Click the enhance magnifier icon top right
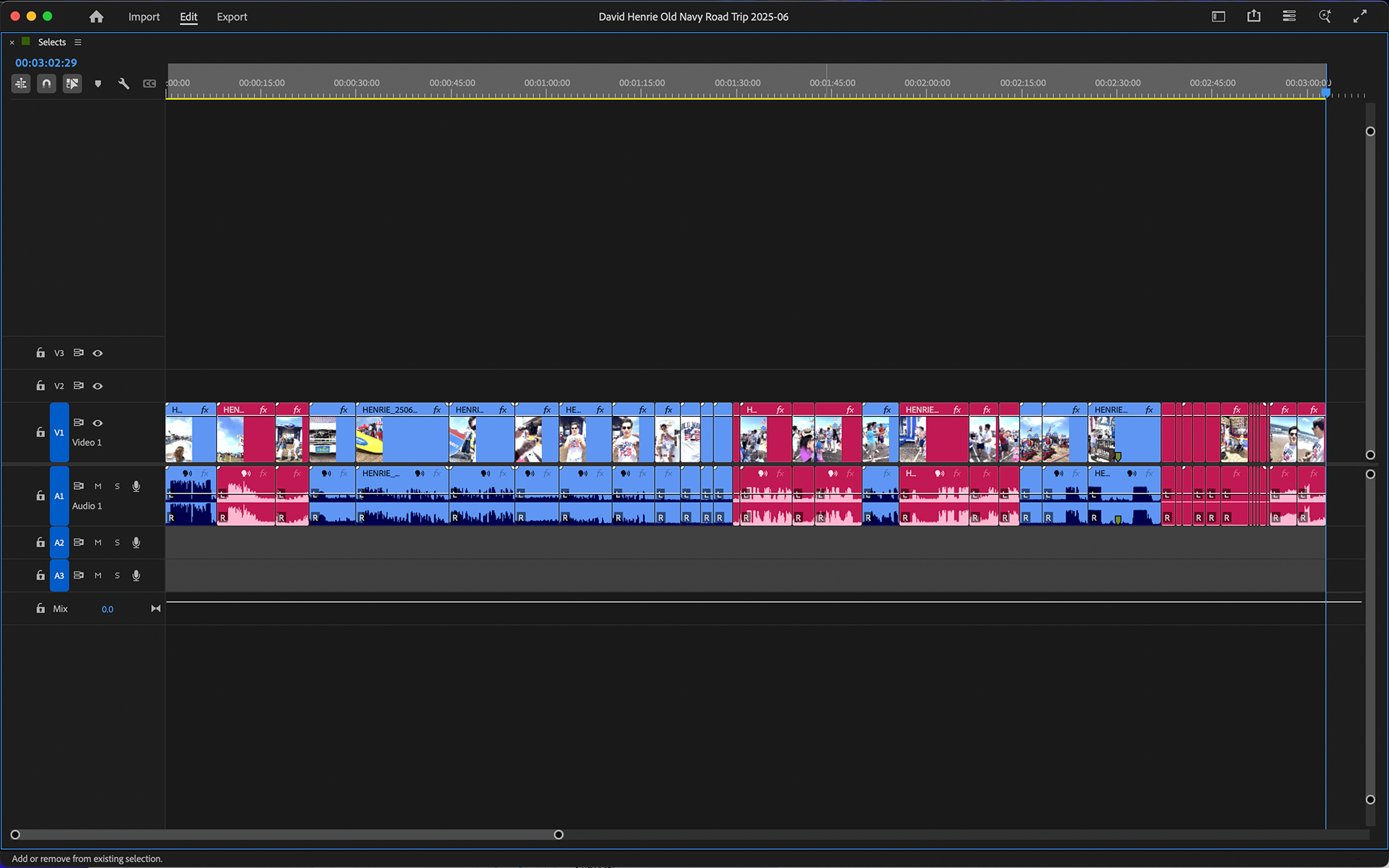1389x868 pixels. tap(1325, 16)
